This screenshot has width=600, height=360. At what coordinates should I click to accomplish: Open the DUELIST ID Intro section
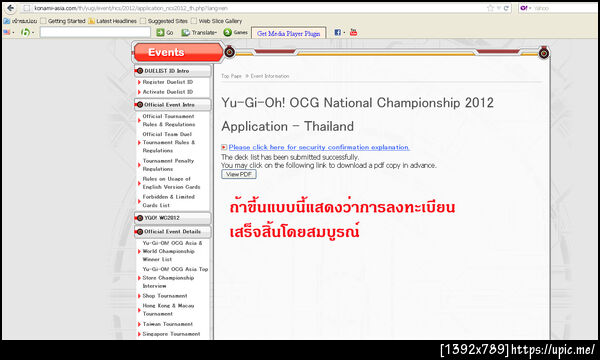point(173,71)
